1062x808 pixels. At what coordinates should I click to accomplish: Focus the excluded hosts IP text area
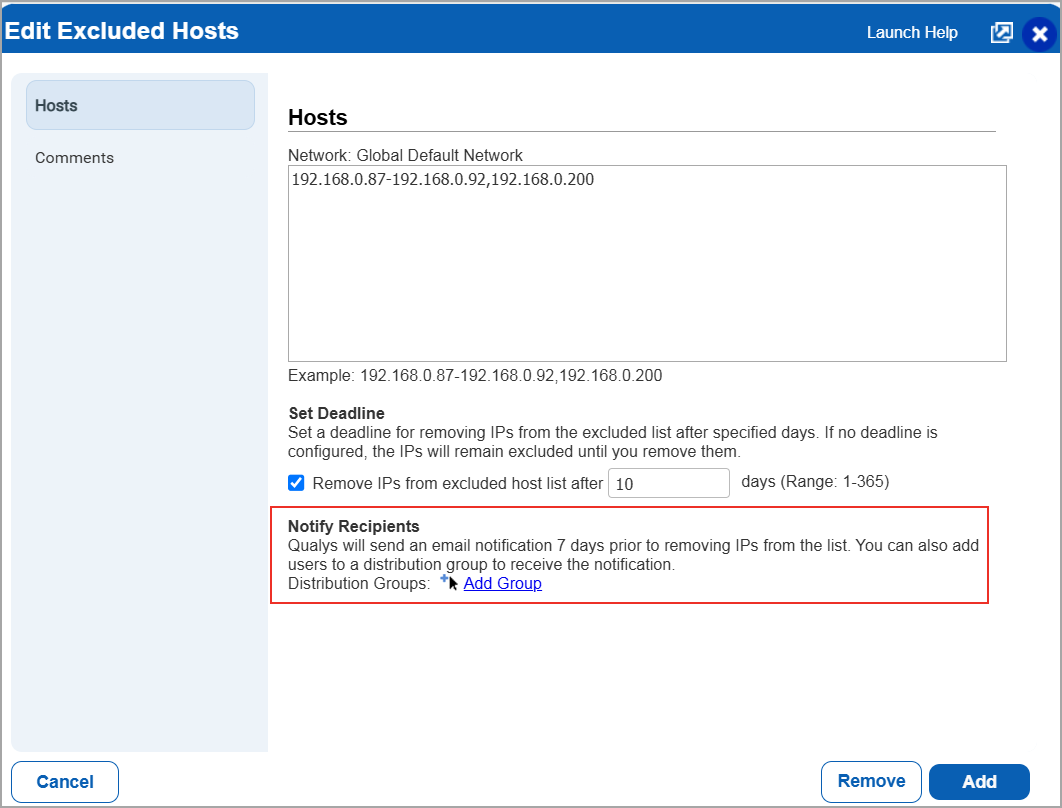pos(646,263)
